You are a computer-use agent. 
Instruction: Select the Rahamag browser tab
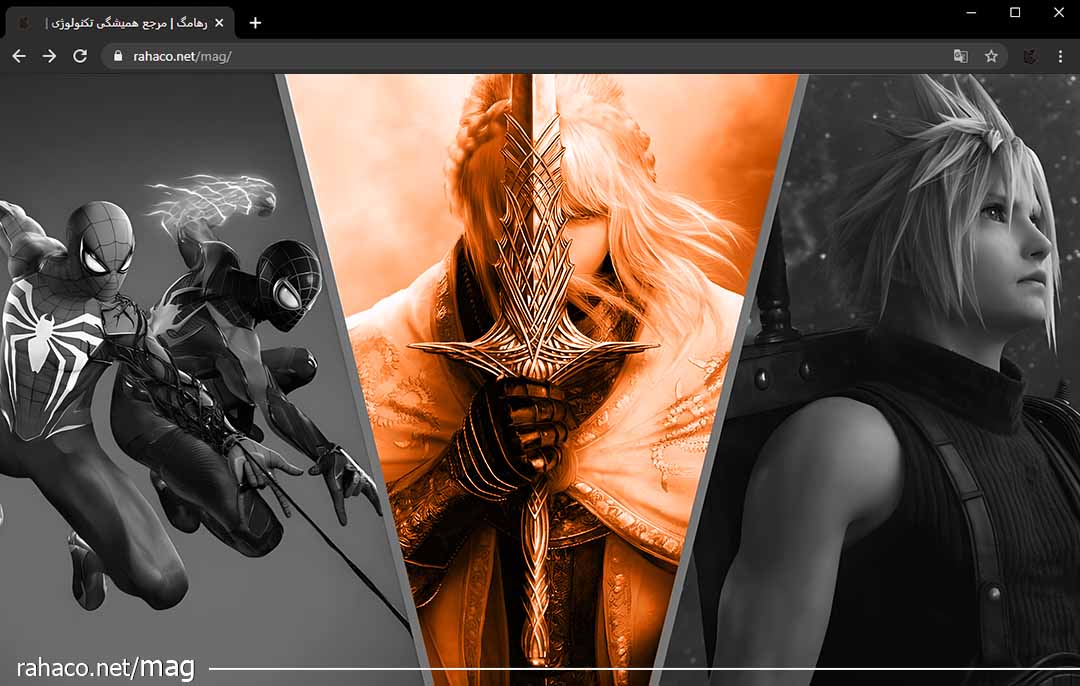pyautogui.click(x=120, y=22)
